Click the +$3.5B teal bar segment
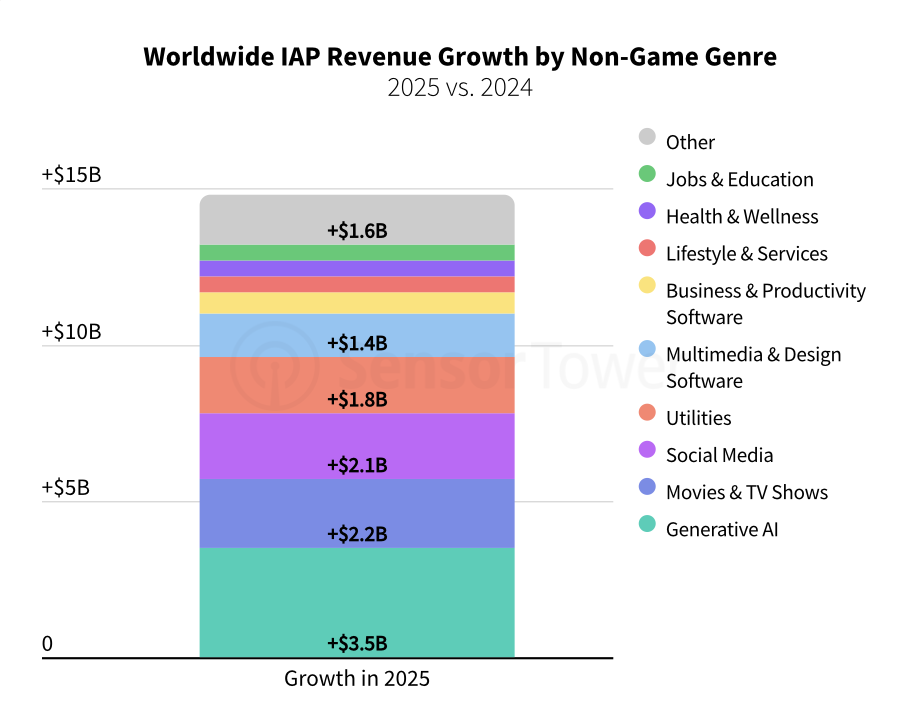This screenshot has height=712, width=920. pyautogui.click(x=357, y=602)
